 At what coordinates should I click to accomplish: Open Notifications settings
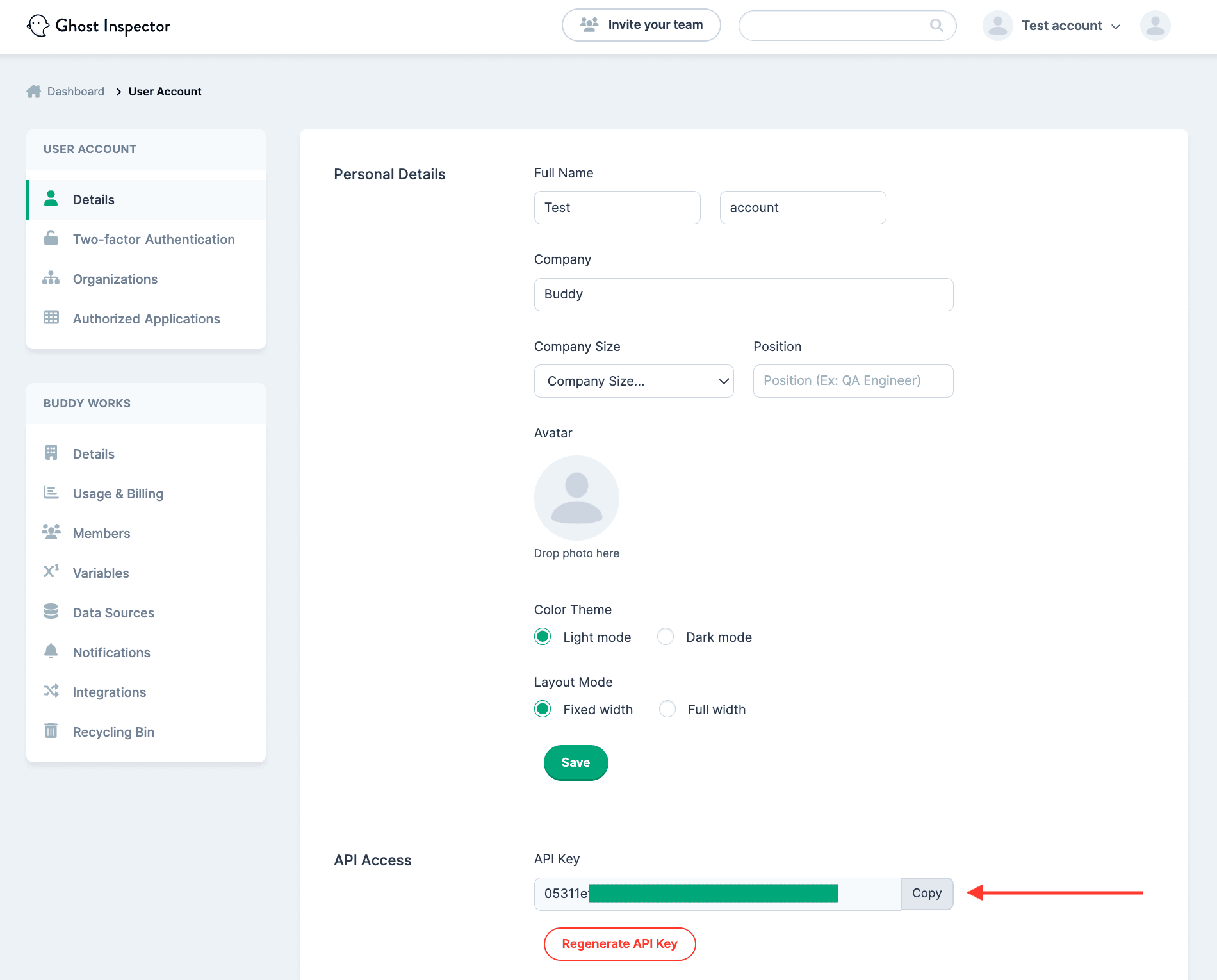pos(146,653)
